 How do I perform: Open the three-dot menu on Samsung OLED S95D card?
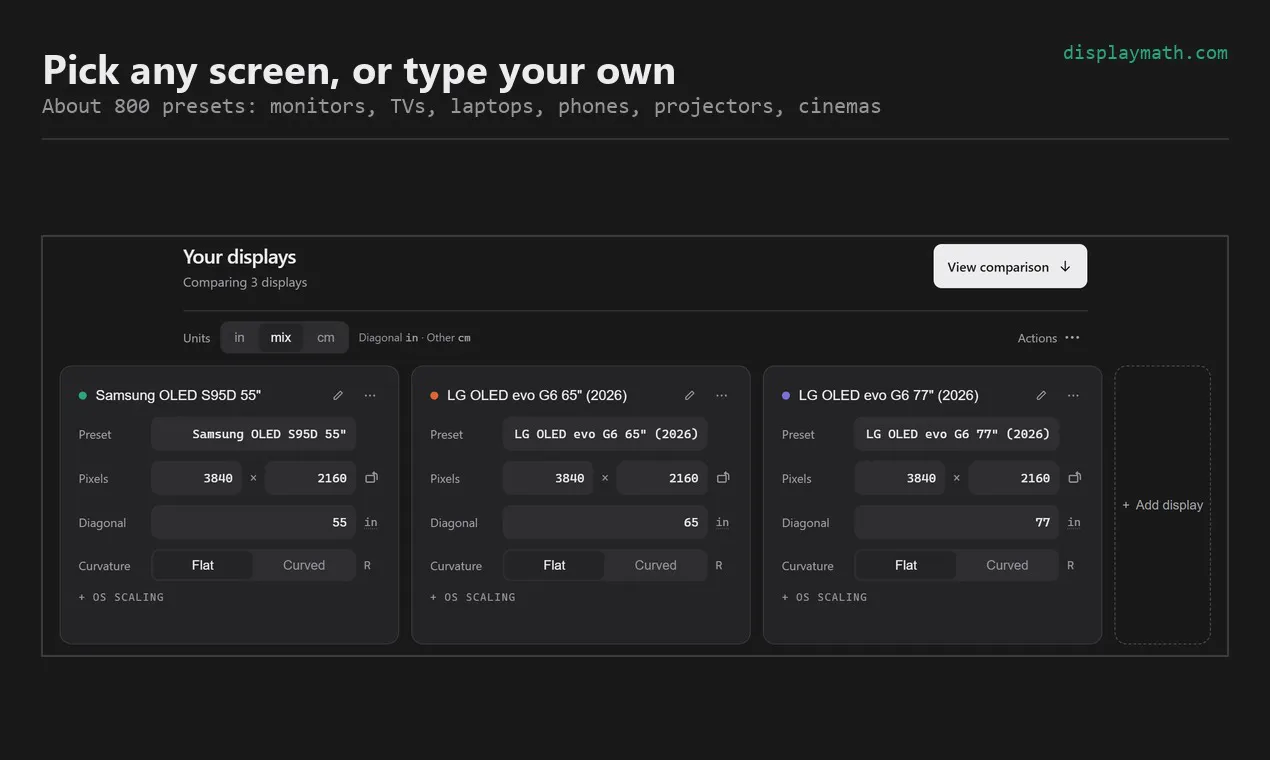pyautogui.click(x=370, y=395)
